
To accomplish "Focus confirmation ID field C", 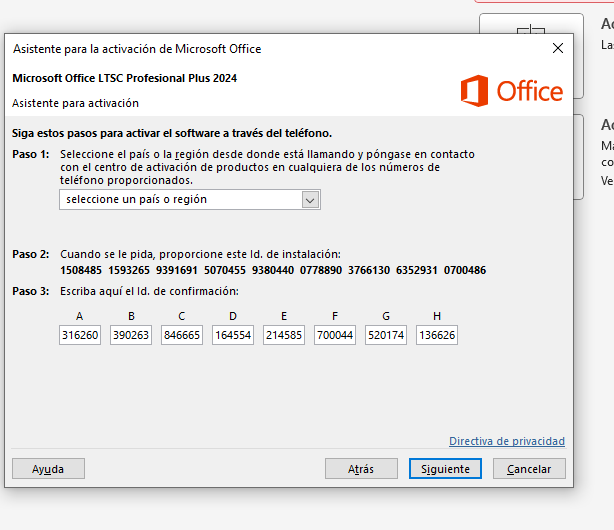I will click(182, 336).
